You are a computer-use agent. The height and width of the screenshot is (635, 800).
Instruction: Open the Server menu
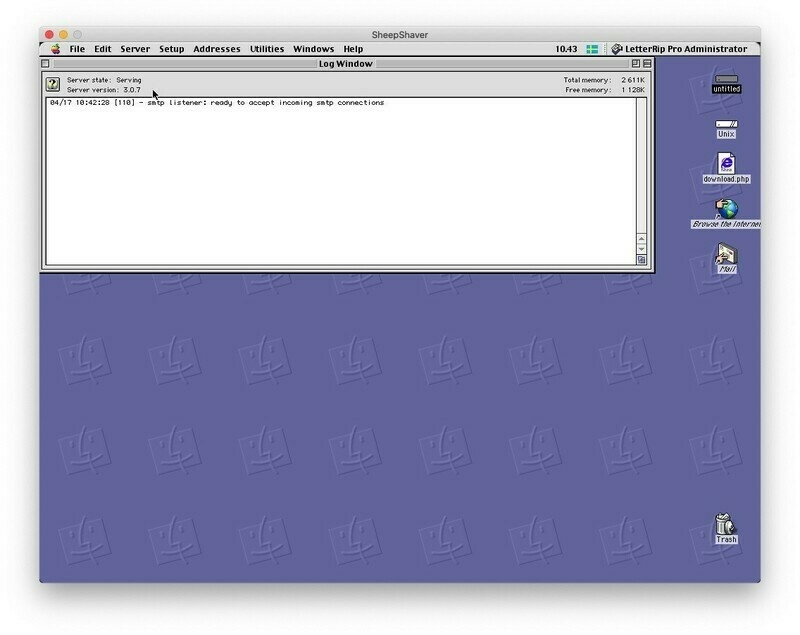tap(135, 49)
